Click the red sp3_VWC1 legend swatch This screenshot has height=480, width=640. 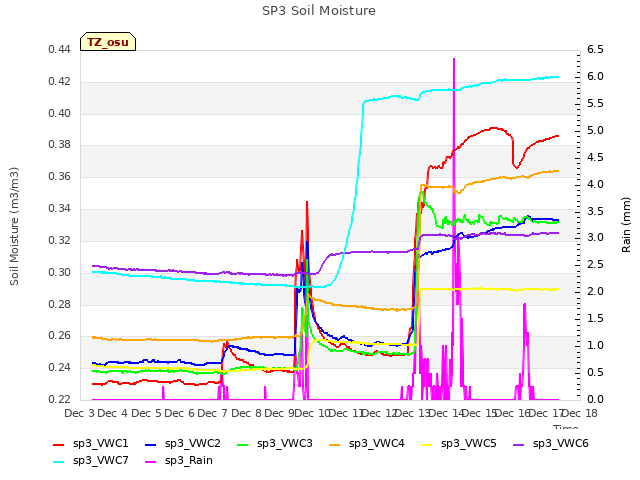point(59,444)
